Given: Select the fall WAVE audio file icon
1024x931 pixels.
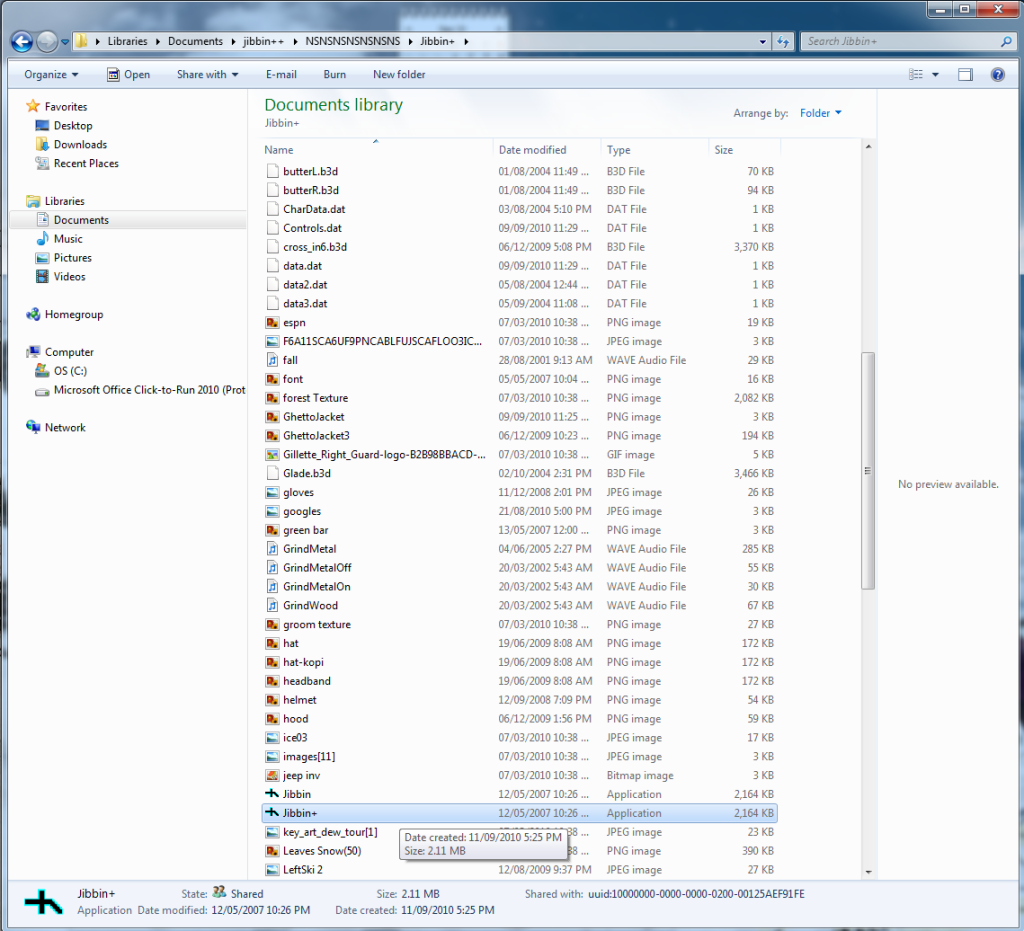Looking at the screenshot, I should 272,360.
